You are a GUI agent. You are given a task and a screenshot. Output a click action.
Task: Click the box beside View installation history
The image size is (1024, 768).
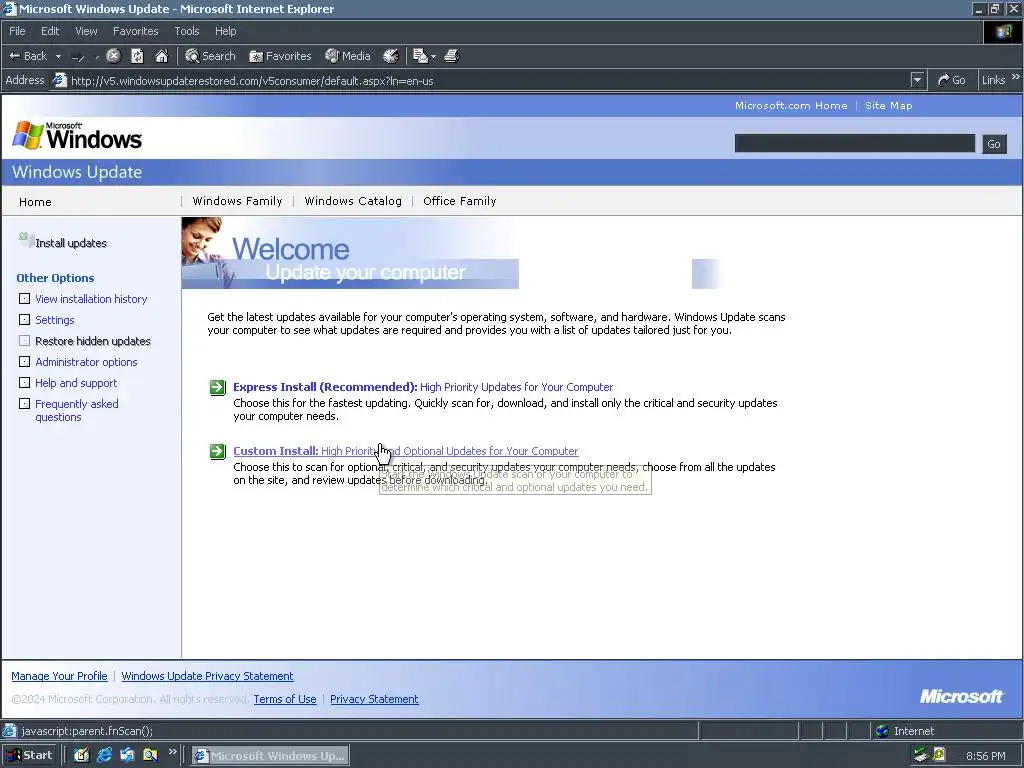(x=25, y=299)
